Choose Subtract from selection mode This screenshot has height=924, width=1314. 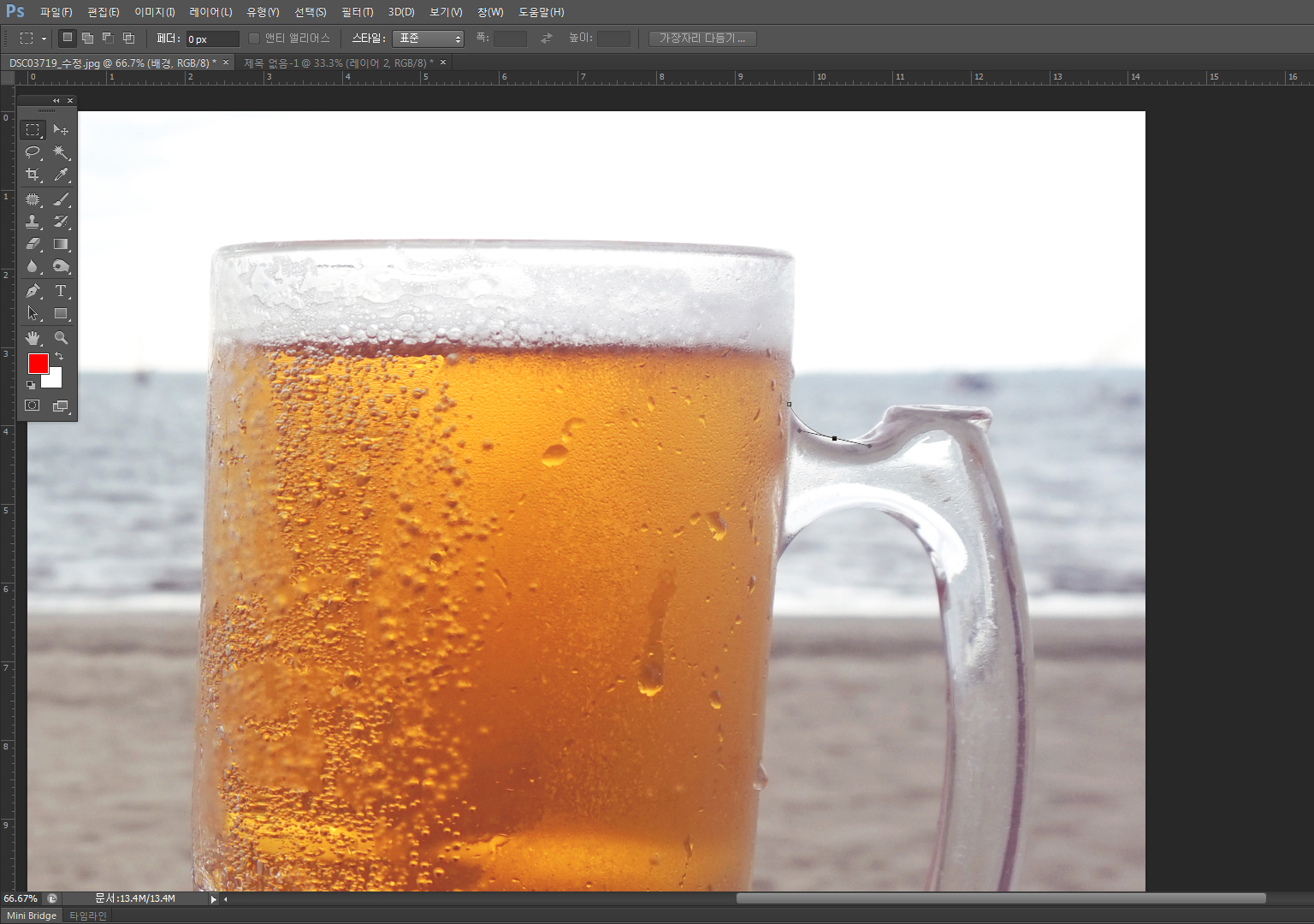108,38
